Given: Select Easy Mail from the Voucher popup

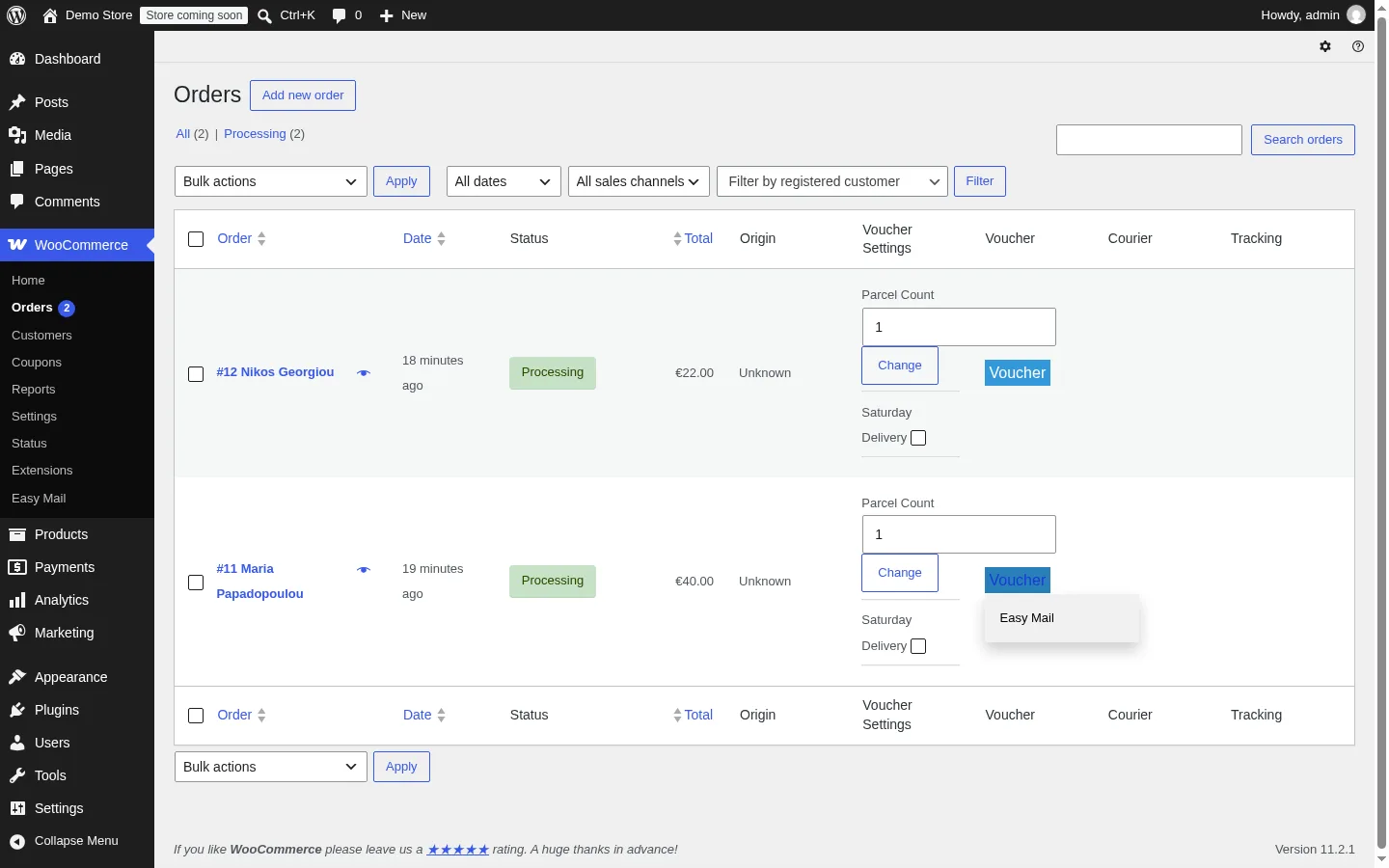Looking at the screenshot, I should [x=1062, y=618].
